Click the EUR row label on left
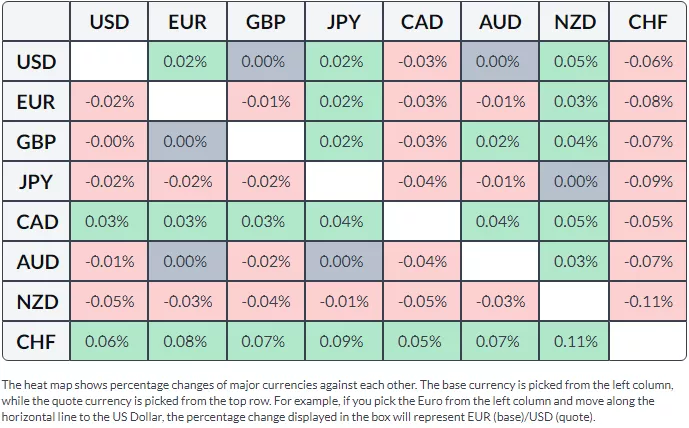The width and height of the screenshot is (689, 428). 36,101
